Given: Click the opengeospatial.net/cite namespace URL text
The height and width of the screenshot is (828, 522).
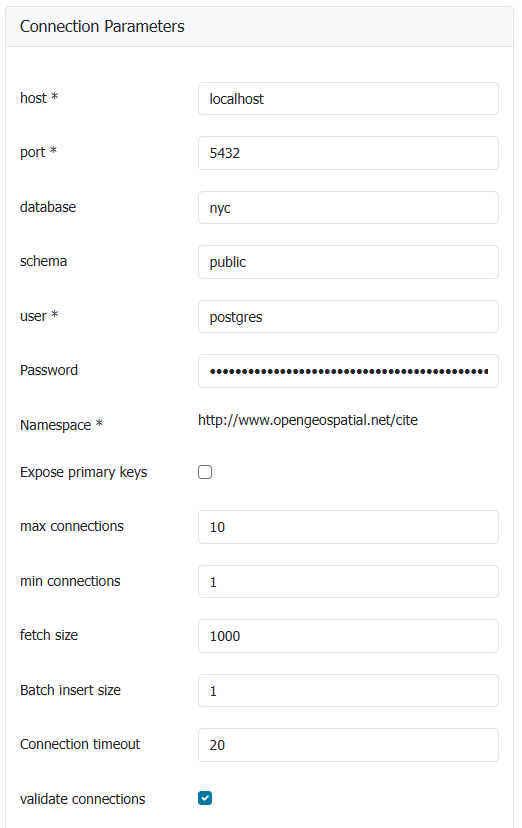Looking at the screenshot, I should pyautogui.click(x=308, y=420).
